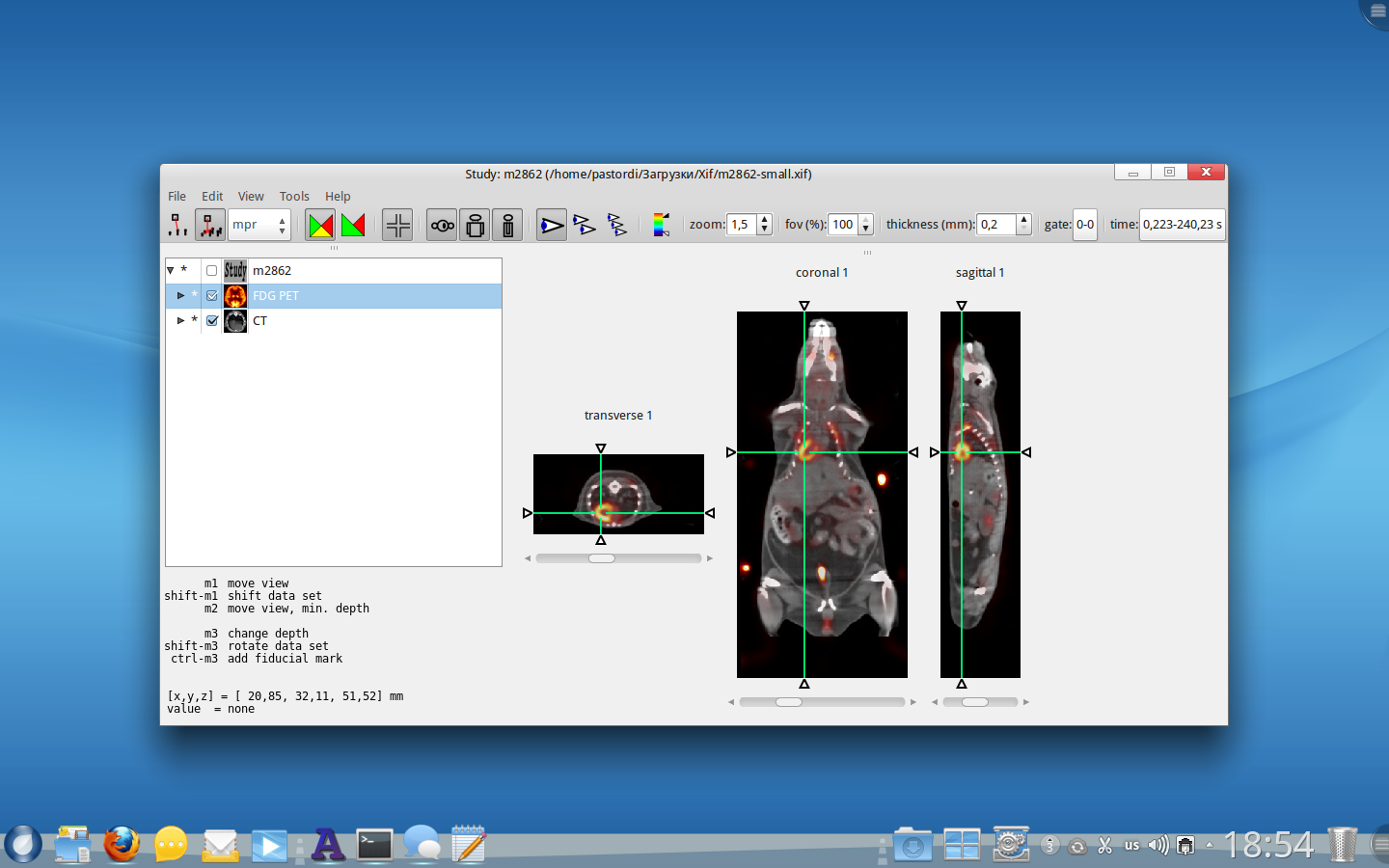The height and width of the screenshot is (868, 1389).
Task: Select nearest neighbor interpolation icon
Action: click(178, 225)
